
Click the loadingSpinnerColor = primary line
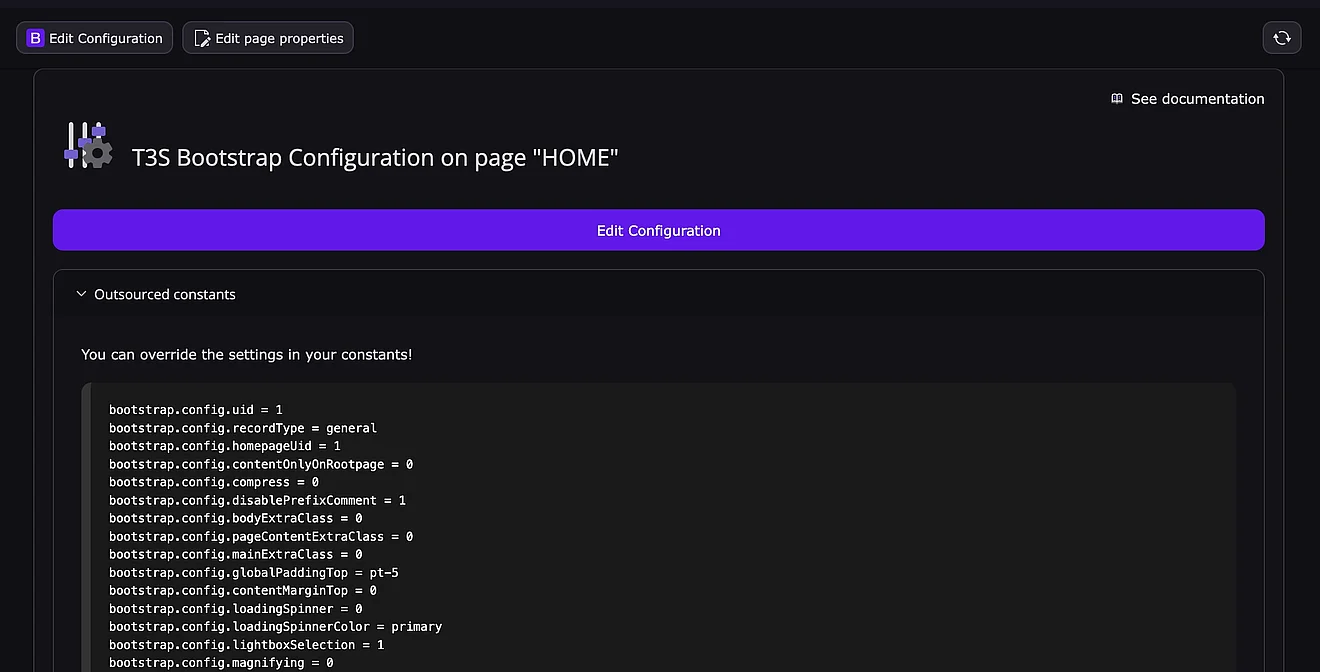275,627
